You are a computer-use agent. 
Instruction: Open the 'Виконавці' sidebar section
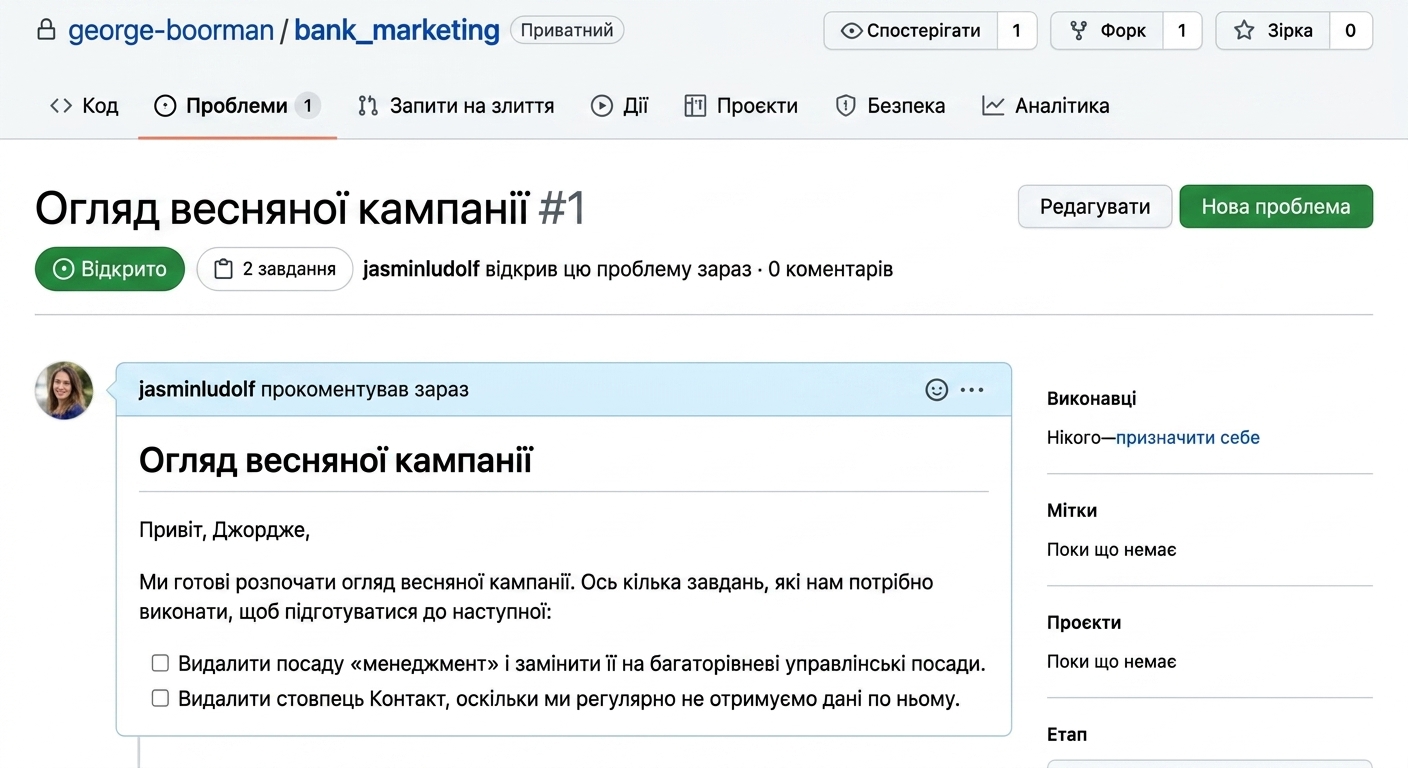[1092, 398]
